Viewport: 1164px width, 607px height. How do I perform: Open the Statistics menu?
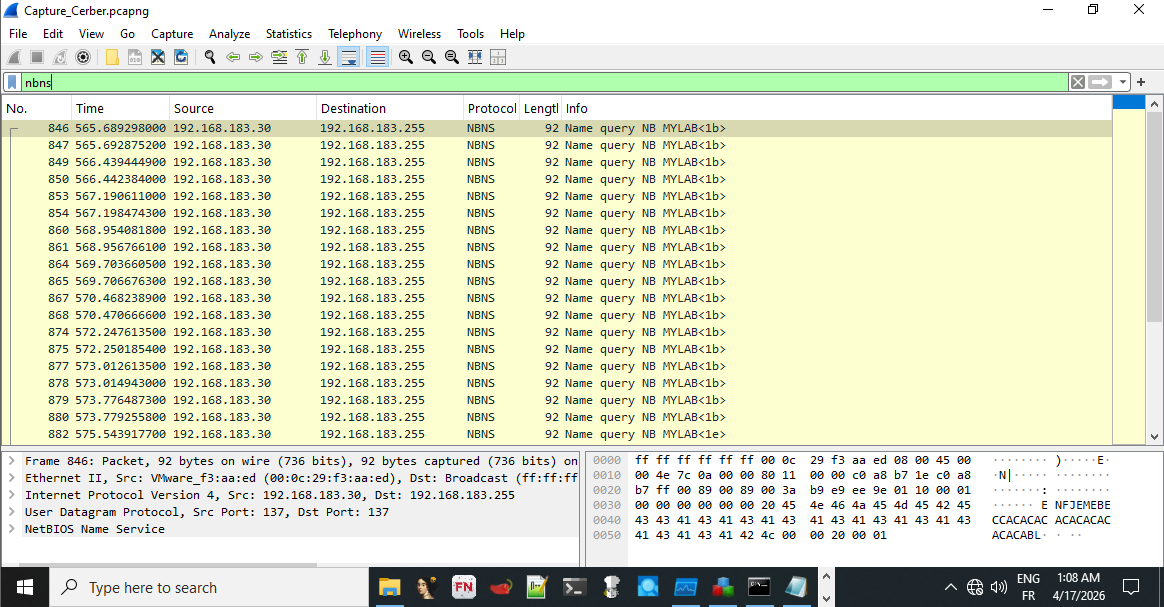pyautogui.click(x=289, y=33)
